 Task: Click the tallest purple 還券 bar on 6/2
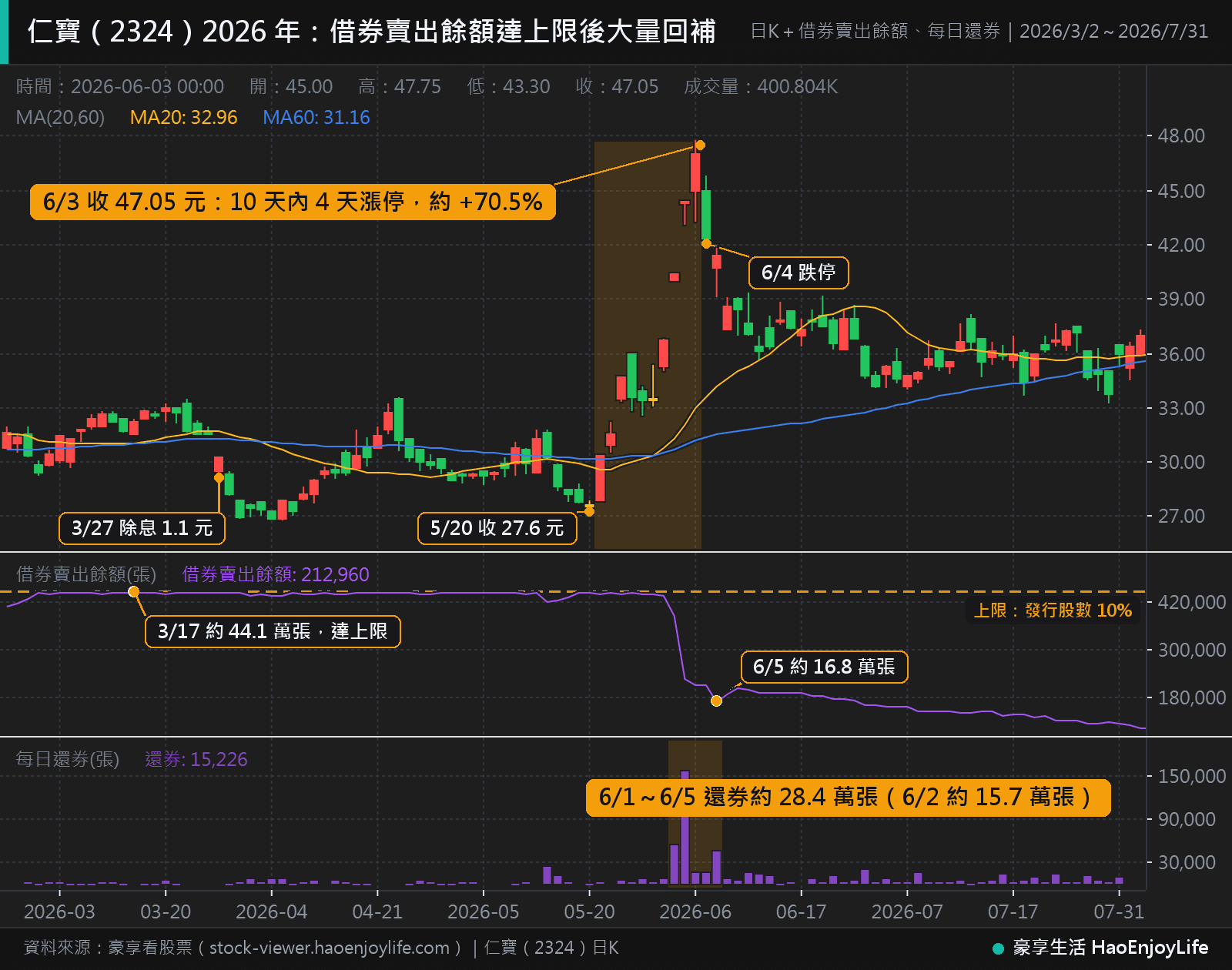pyautogui.click(x=685, y=827)
